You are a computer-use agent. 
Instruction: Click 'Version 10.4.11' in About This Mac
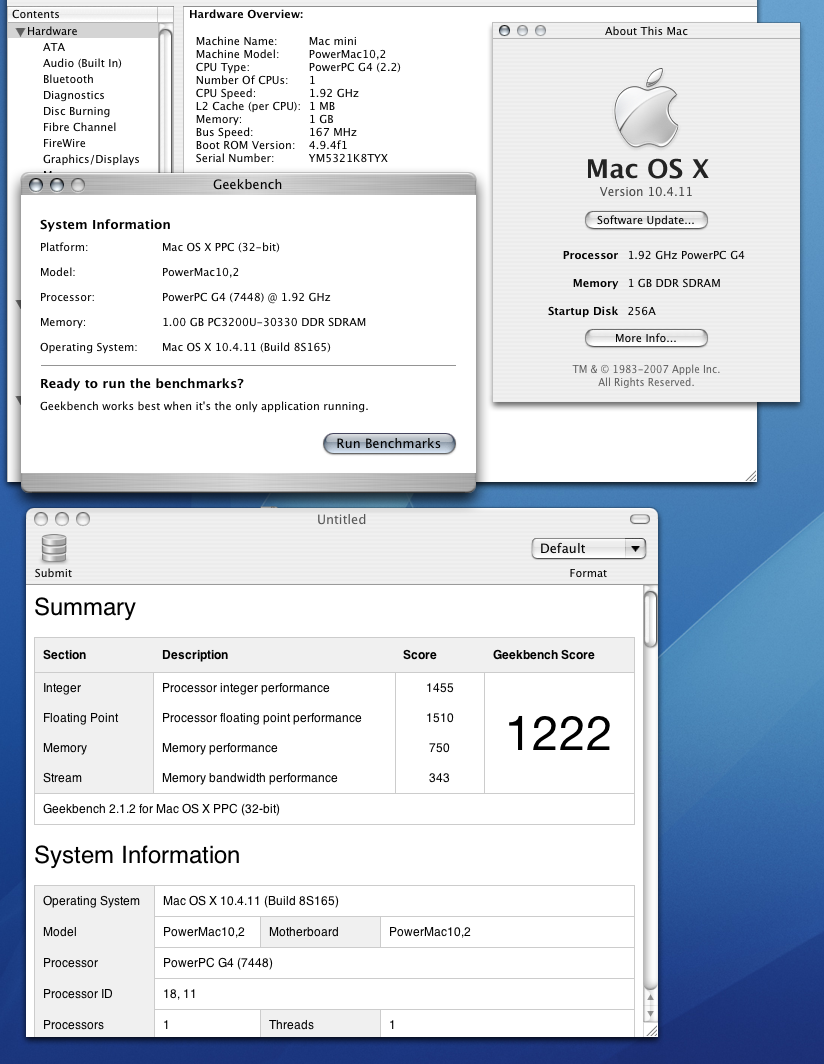tap(646, 192)
